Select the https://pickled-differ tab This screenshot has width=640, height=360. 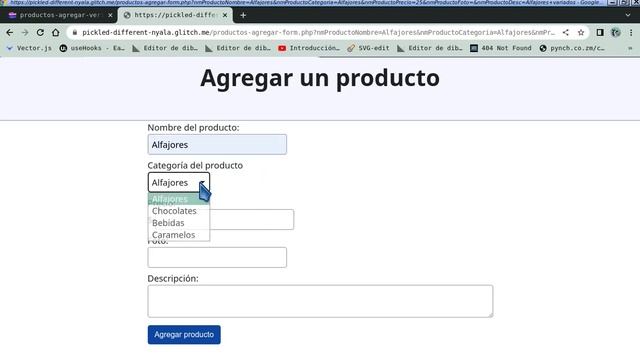[x=176, y=15]
